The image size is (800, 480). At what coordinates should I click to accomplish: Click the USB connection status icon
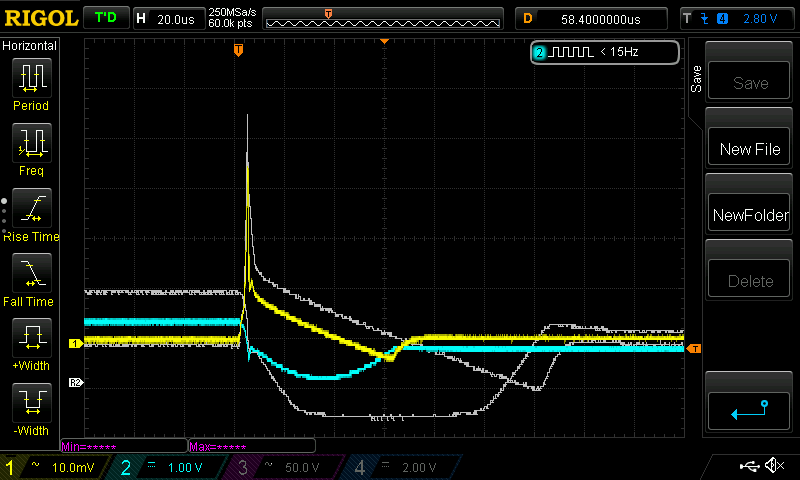coord(749,465)
